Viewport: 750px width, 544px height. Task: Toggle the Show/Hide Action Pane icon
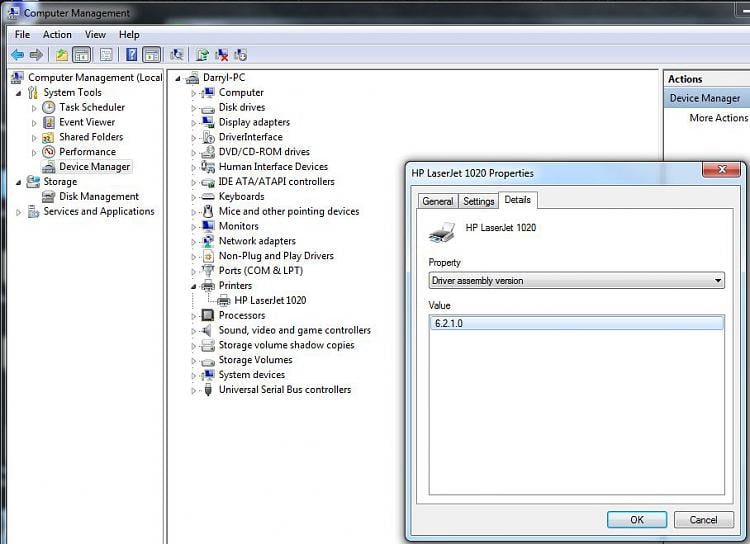(x=152, y=55)
